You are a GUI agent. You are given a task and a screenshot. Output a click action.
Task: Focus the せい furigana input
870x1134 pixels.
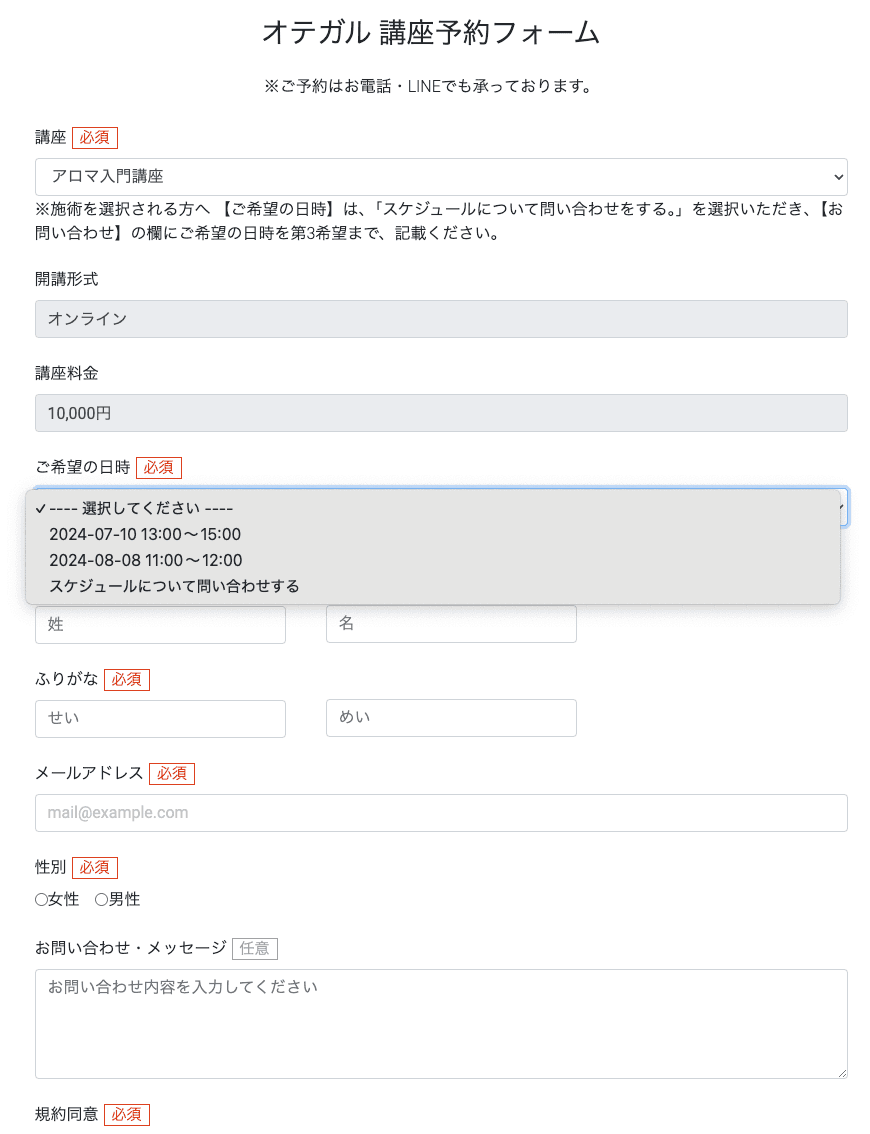[x=160, y=718]
